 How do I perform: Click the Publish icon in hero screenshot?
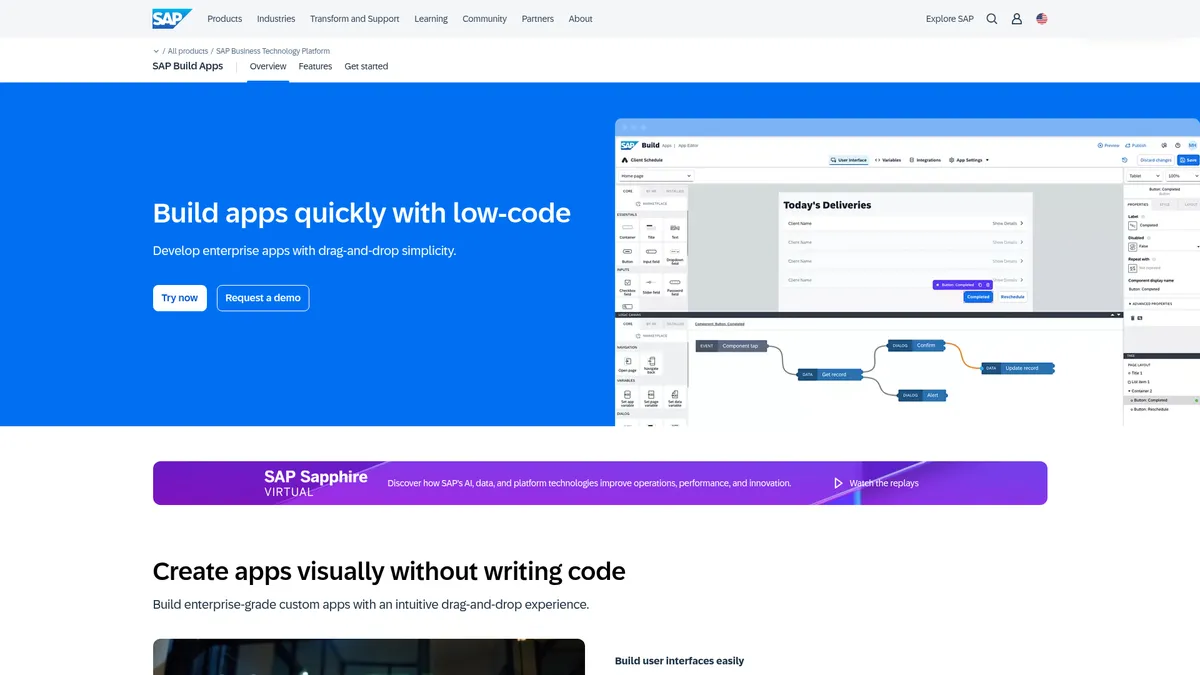tap(1127, 145)
